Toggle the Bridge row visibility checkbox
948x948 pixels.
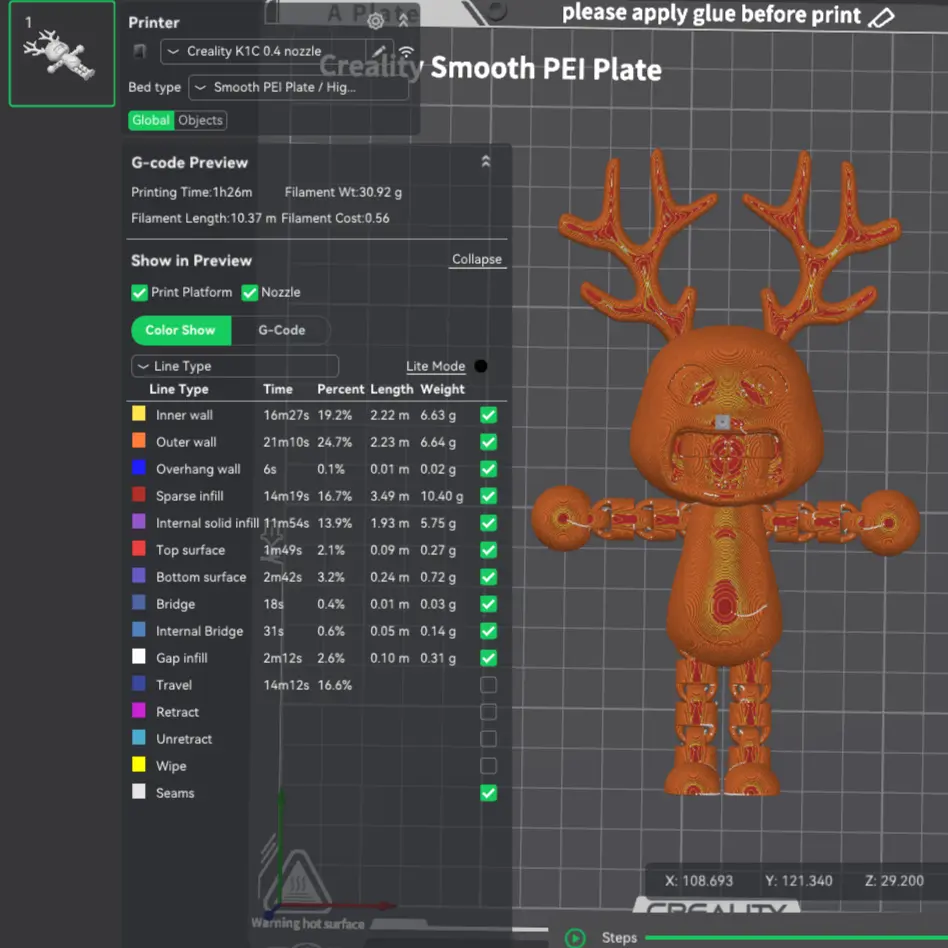[x=489, y=604]
